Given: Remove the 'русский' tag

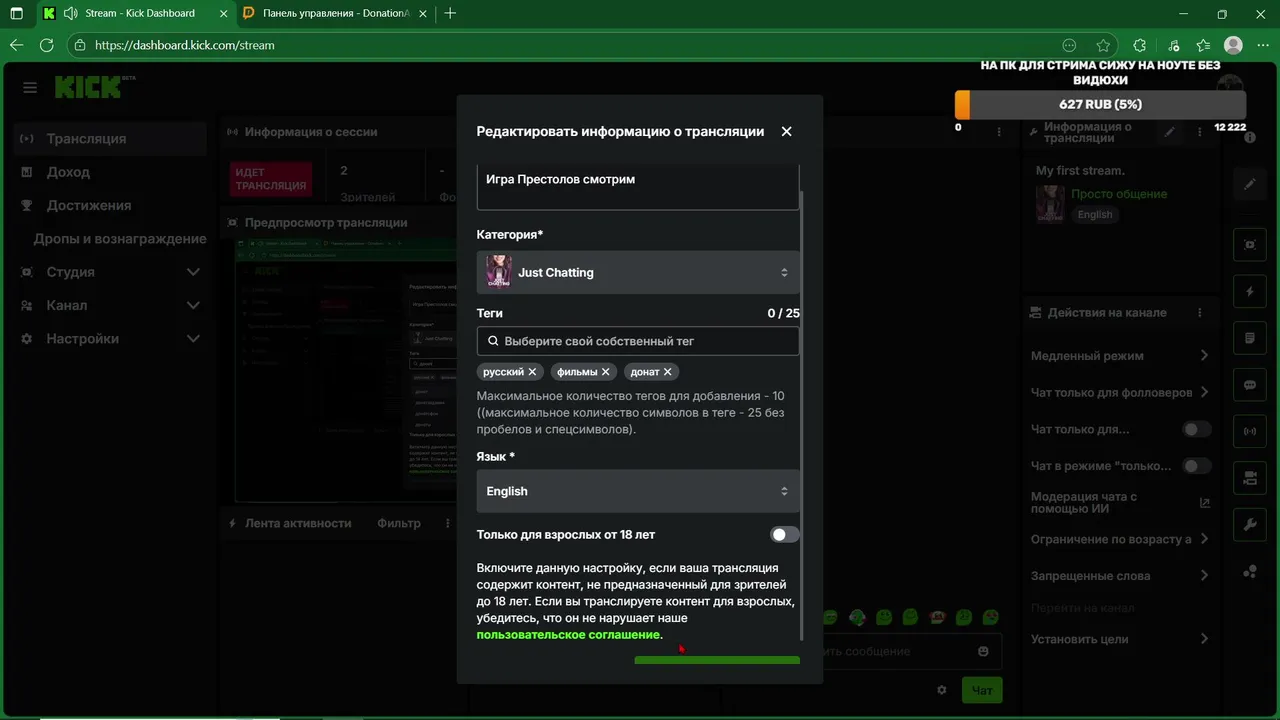Looking at the screenshot, I should (532, 371).
